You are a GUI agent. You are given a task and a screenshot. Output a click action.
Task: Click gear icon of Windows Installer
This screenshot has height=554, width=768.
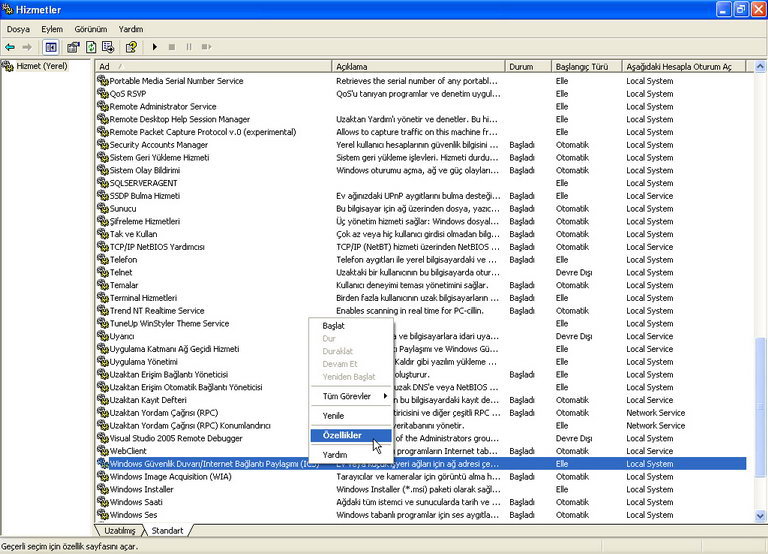point(103,489)
